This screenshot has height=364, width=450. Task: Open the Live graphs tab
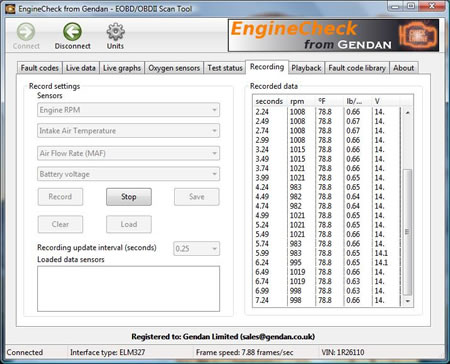122,68
